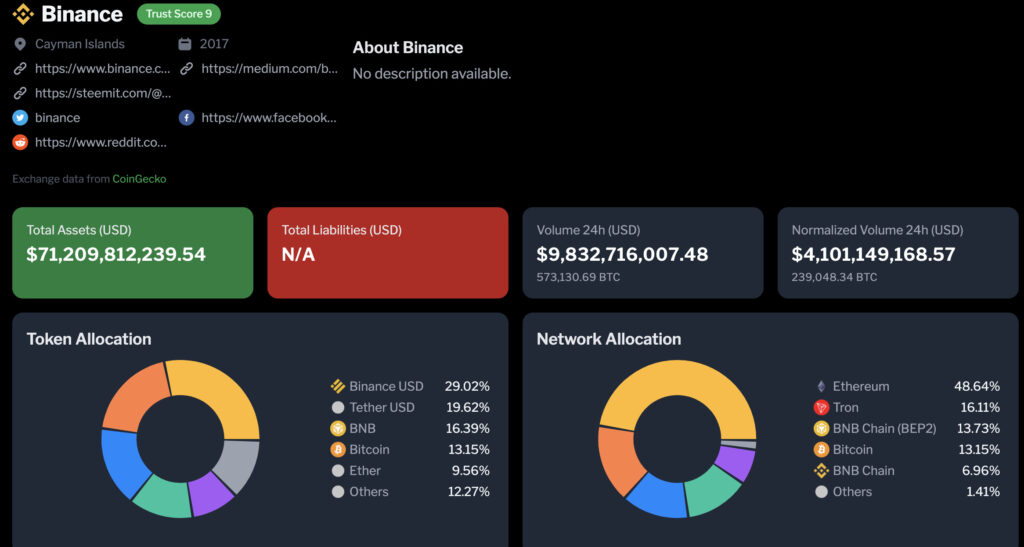The height and width of the screenshot is (547, 1024).
Task: Select the green Total Assets card
Action: [x=133, y=253]
